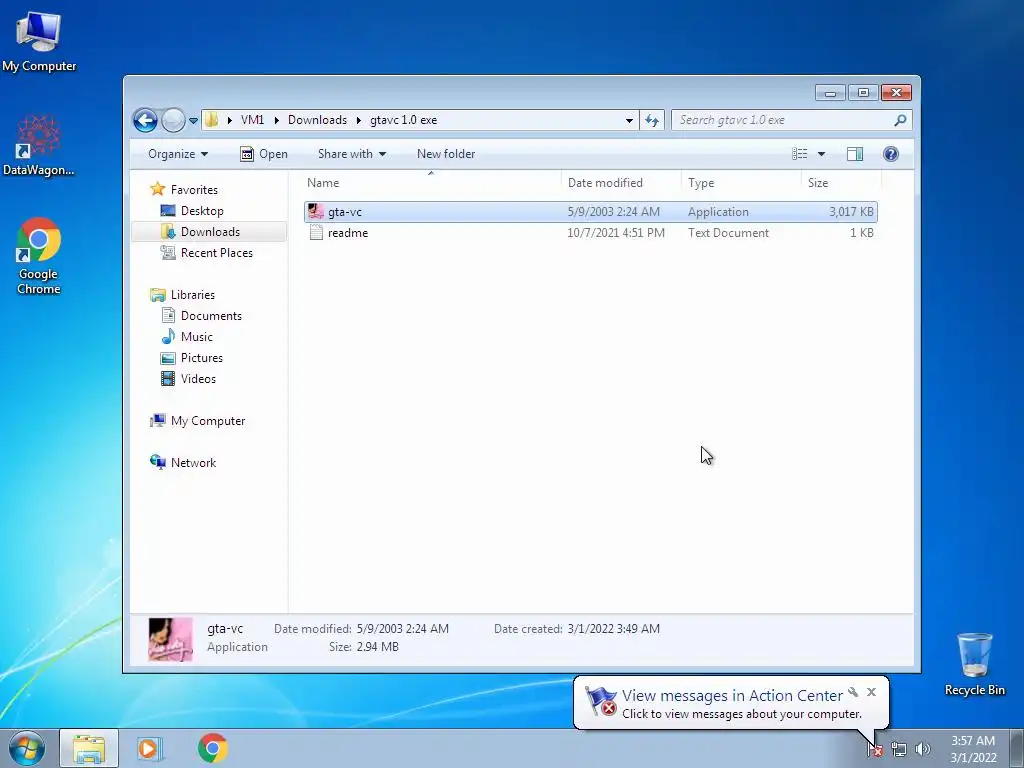
Task: Click the Open toolbar button
Action: (x=264, y=154)
